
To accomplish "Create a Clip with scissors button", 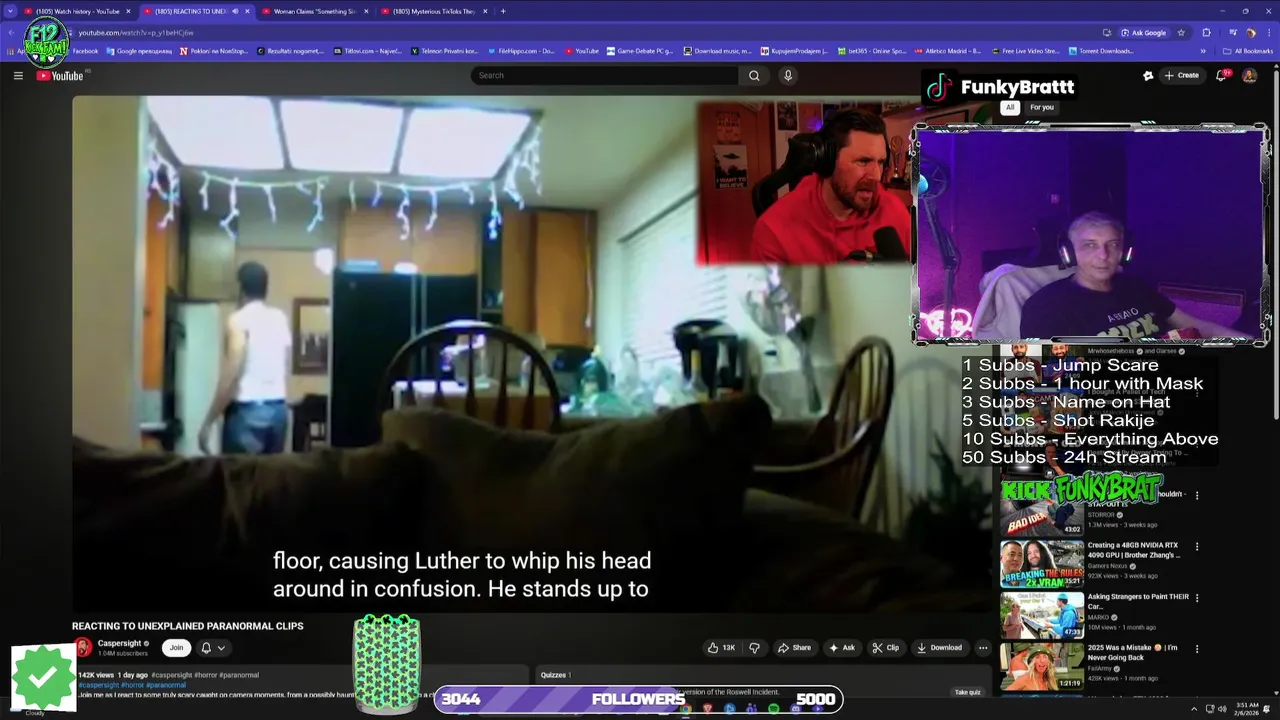I will (x=885, y=647).
